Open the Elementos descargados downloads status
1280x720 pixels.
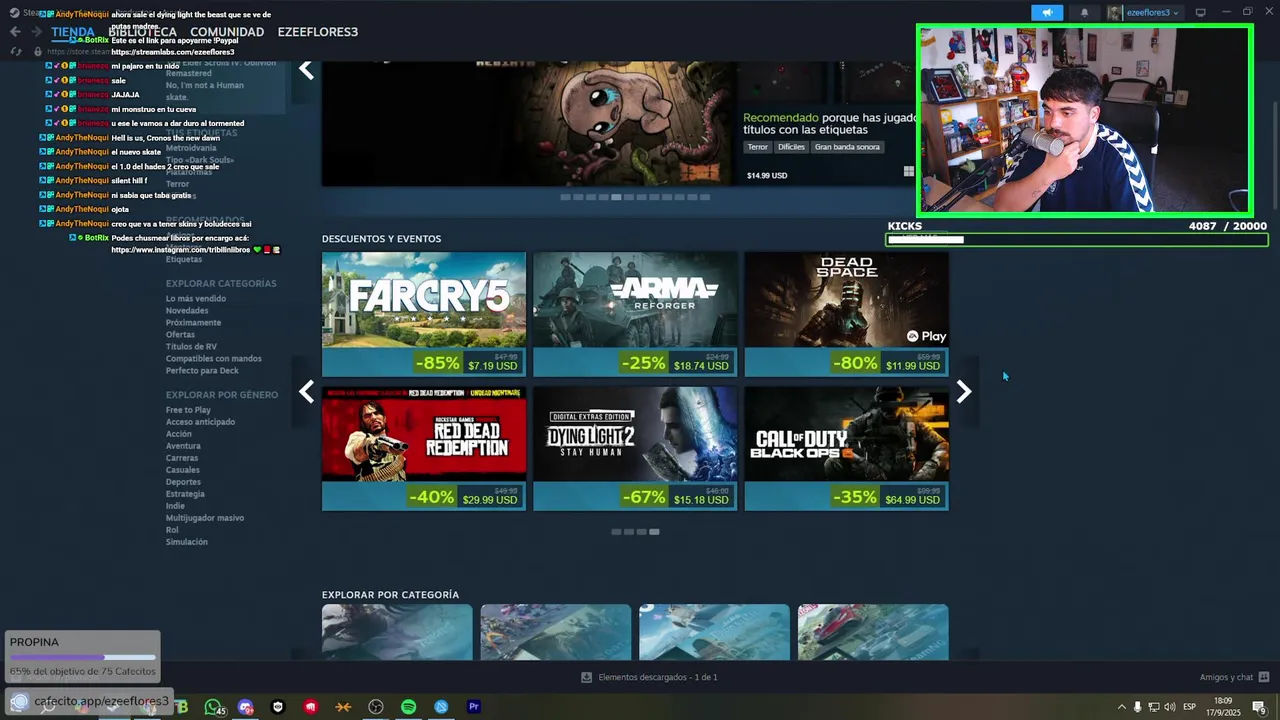[x=658, y=677]
